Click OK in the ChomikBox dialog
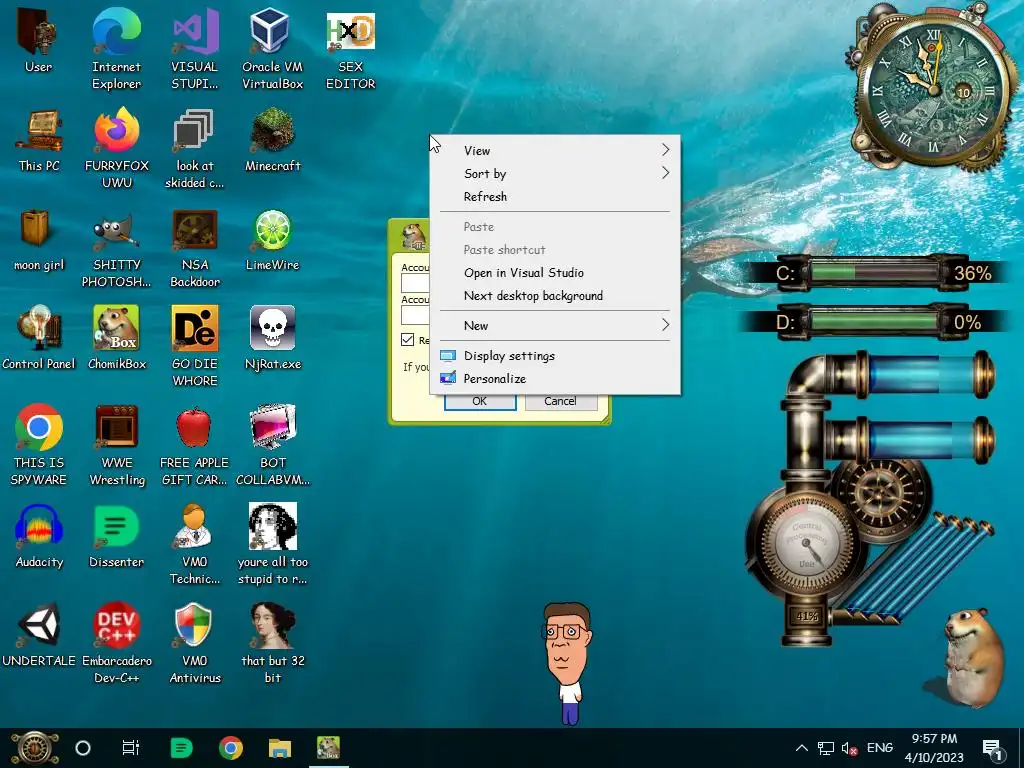The width and height of the screenshot is (1024, 768). click(x=480, y=401)
